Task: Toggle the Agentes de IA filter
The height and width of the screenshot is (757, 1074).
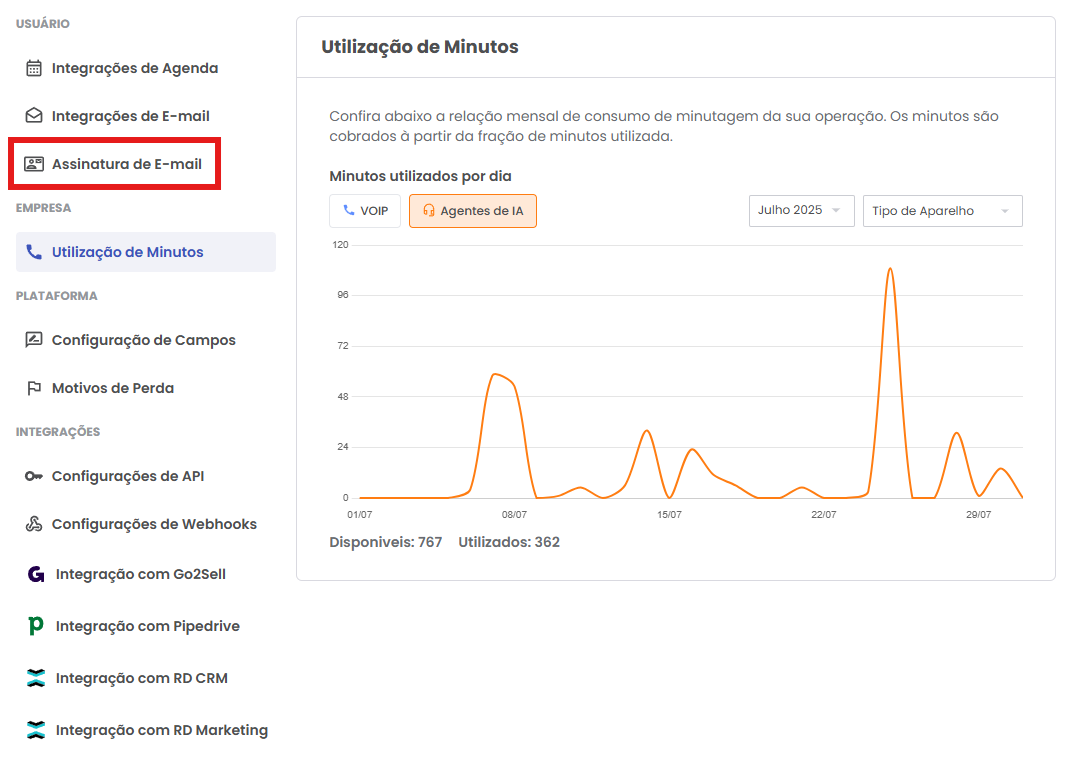Action: tap(473, 211)
